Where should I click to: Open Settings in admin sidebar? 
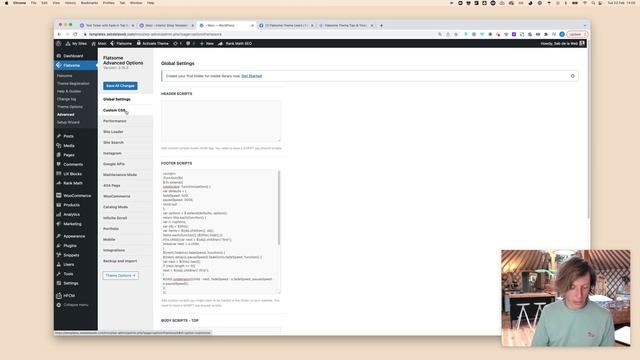[x=71, y=283]
